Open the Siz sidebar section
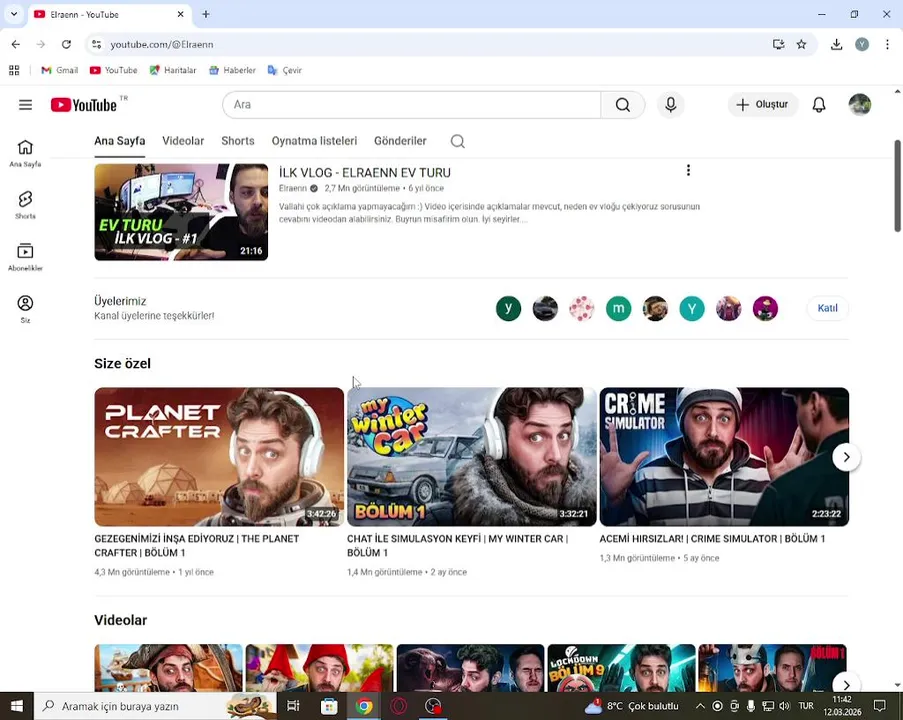 click(x=25, y=309)
